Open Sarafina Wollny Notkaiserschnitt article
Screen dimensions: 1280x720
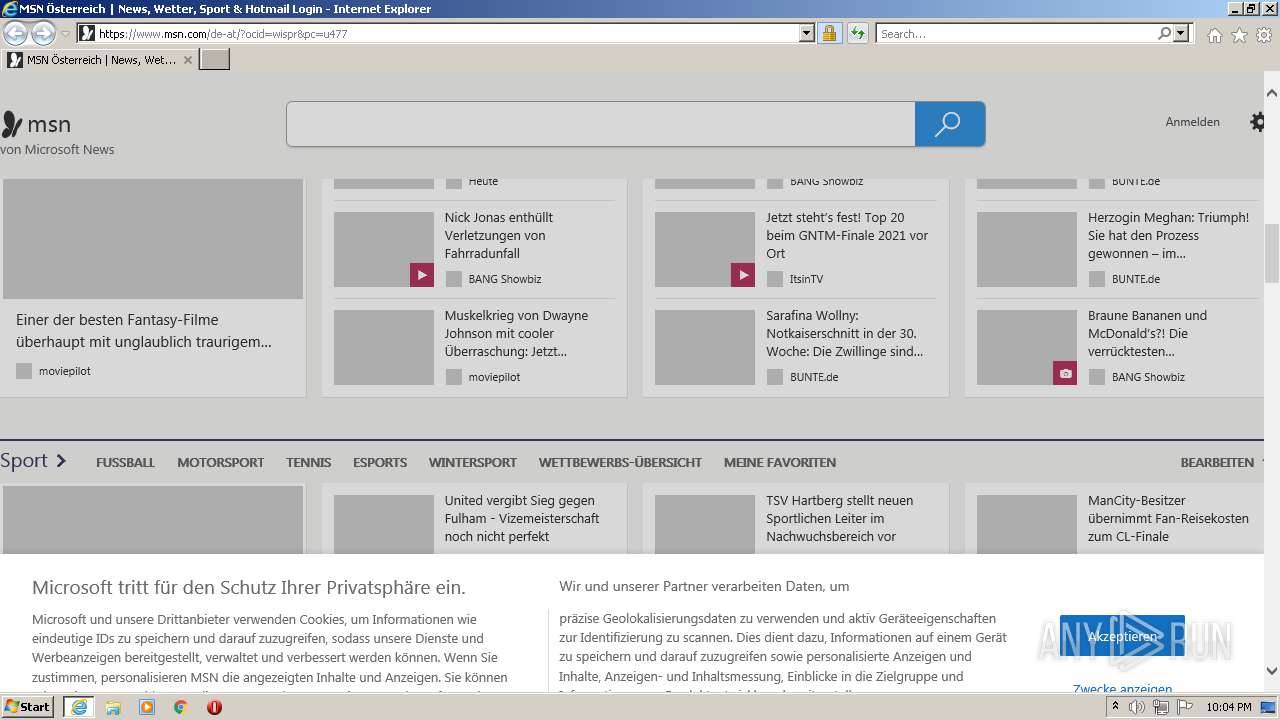(x=845, y=333)
